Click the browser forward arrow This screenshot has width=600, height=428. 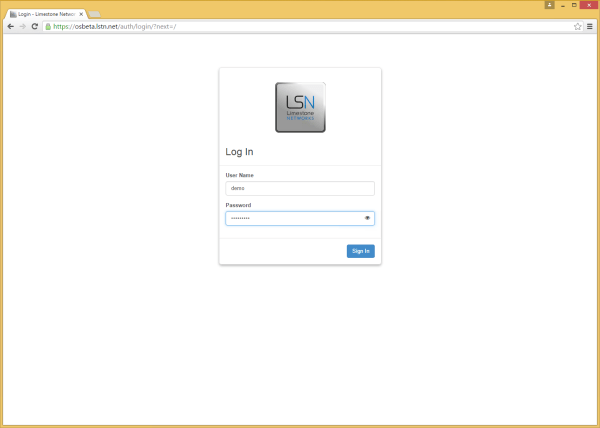click(x=23, y=26)
